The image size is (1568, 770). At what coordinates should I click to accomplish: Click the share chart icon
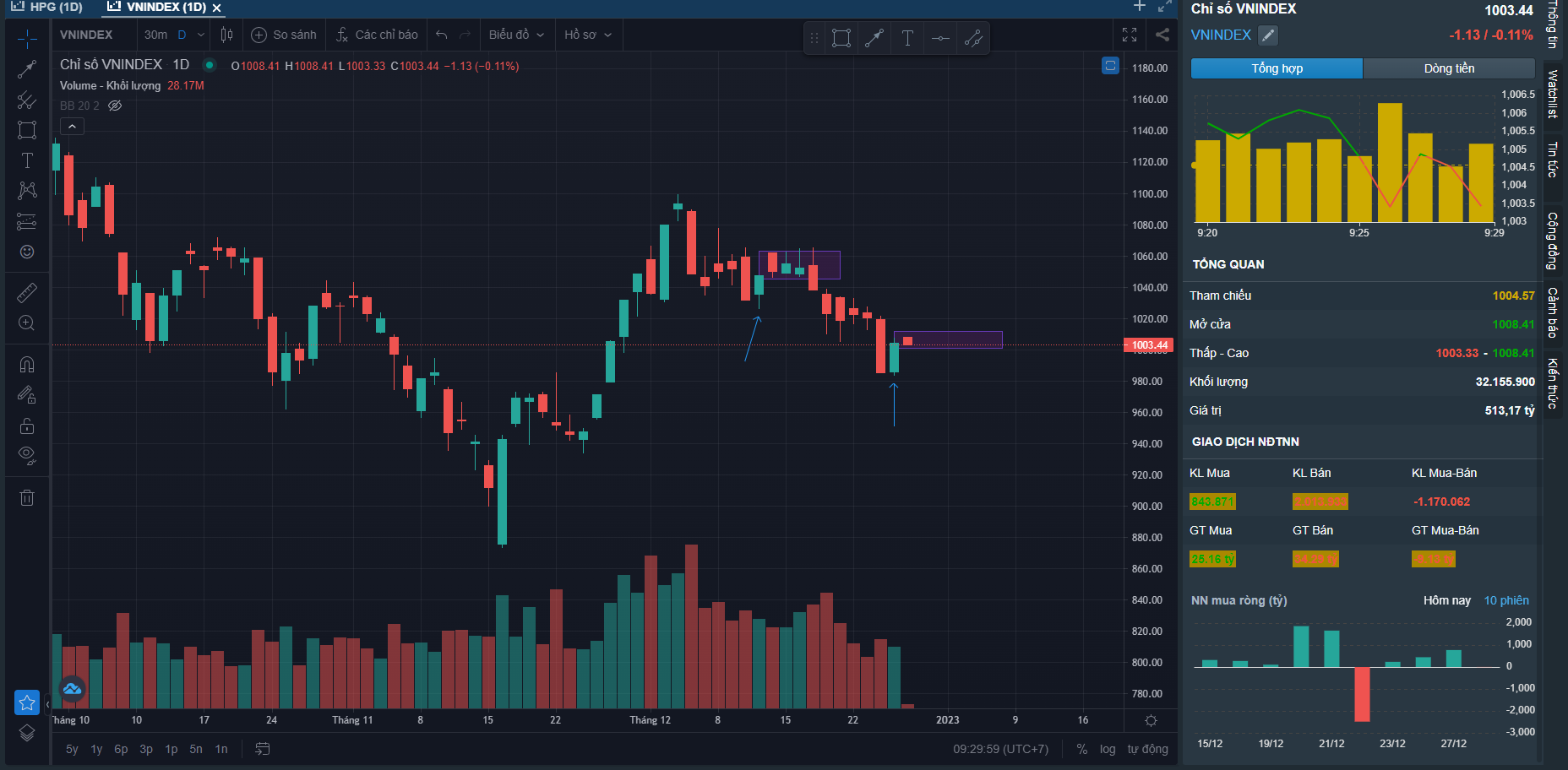[1162, 35]
